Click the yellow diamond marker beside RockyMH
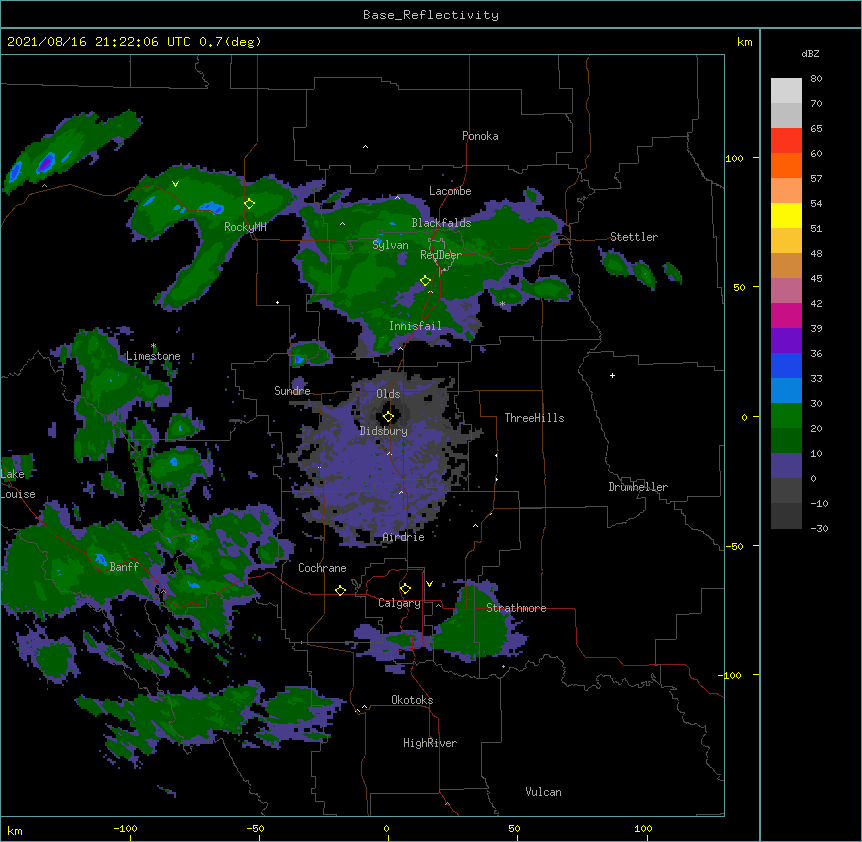862x842 pixels. [x=249, y=204]
